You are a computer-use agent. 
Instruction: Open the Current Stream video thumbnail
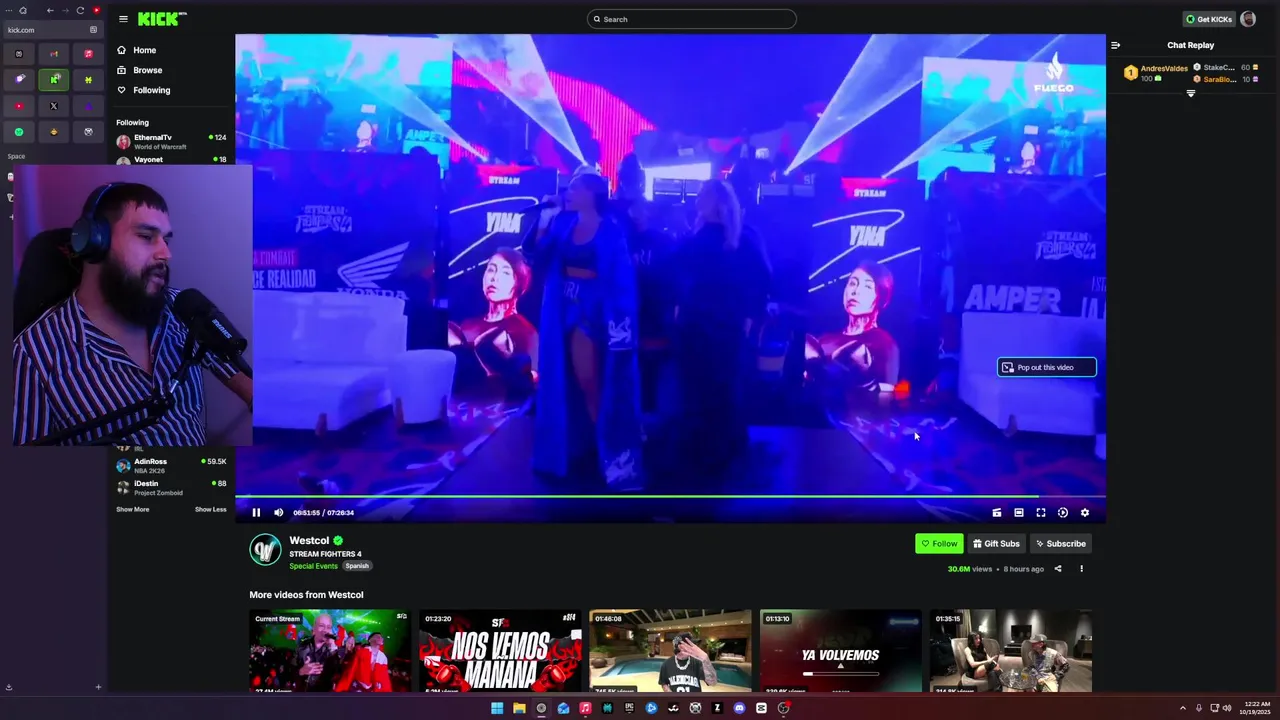(330, 651)
